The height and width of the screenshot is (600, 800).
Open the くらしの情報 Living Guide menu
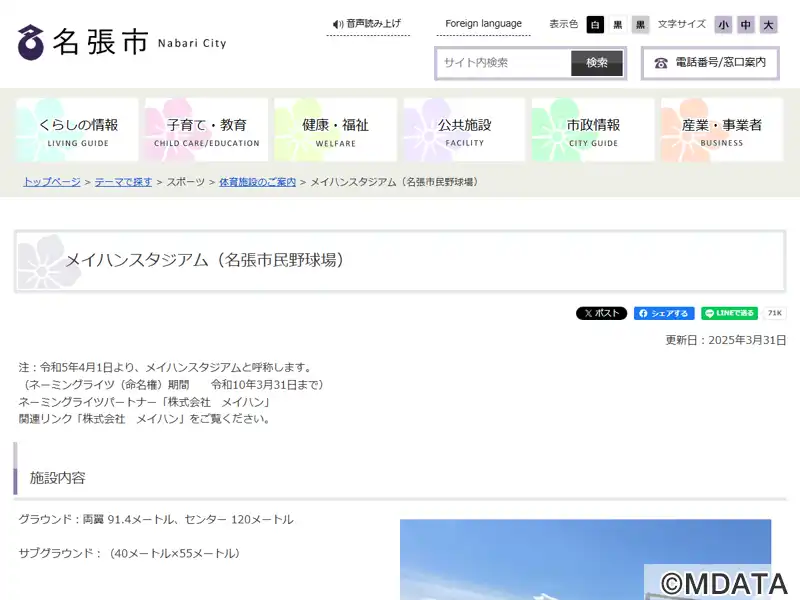(78, 130)
